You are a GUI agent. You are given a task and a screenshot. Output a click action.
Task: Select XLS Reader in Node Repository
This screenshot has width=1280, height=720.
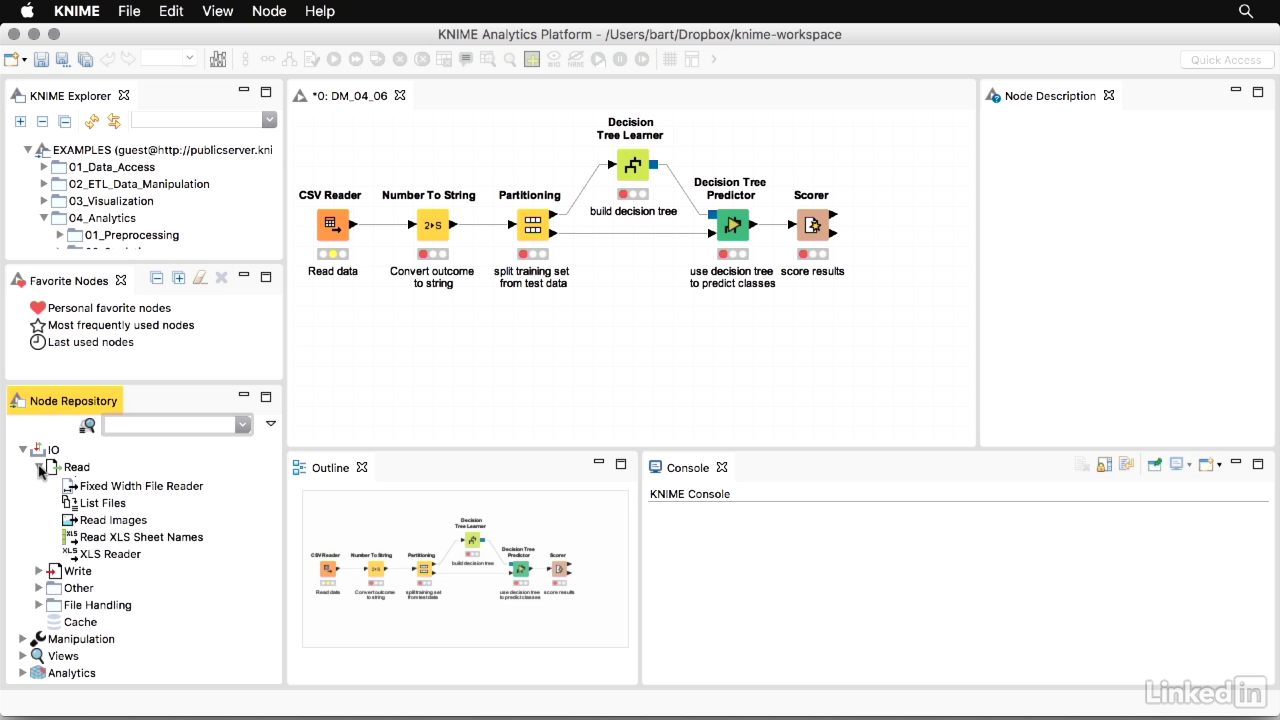110,554
